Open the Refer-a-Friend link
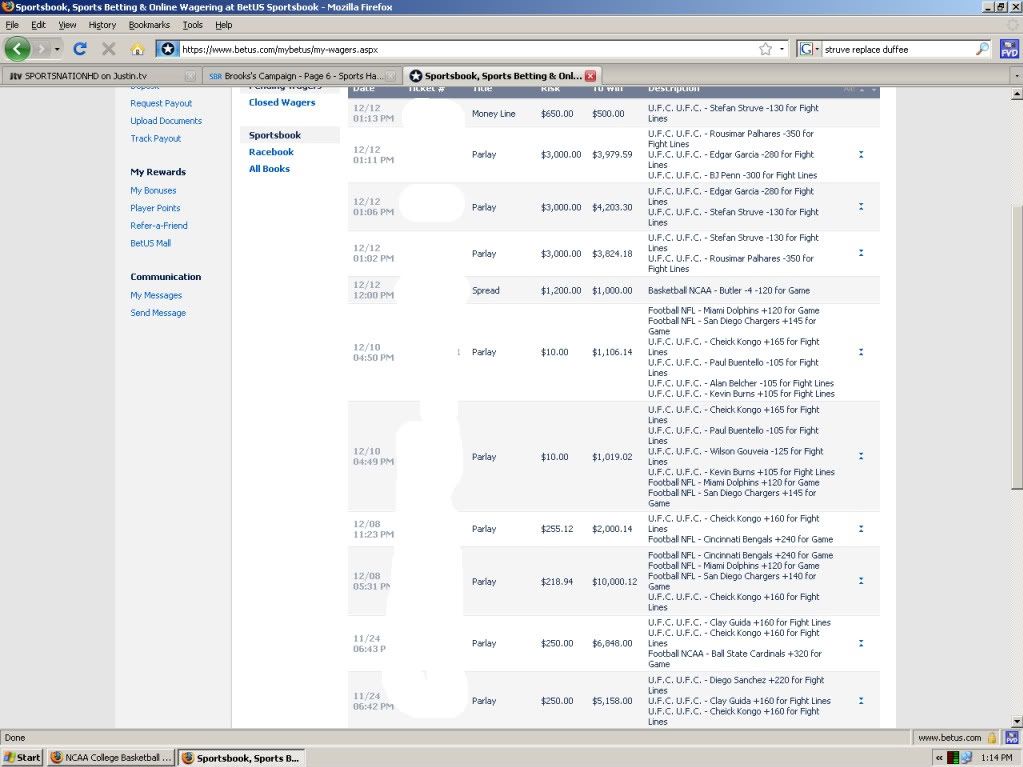The image size is (1023, 767). pos(159,226)
